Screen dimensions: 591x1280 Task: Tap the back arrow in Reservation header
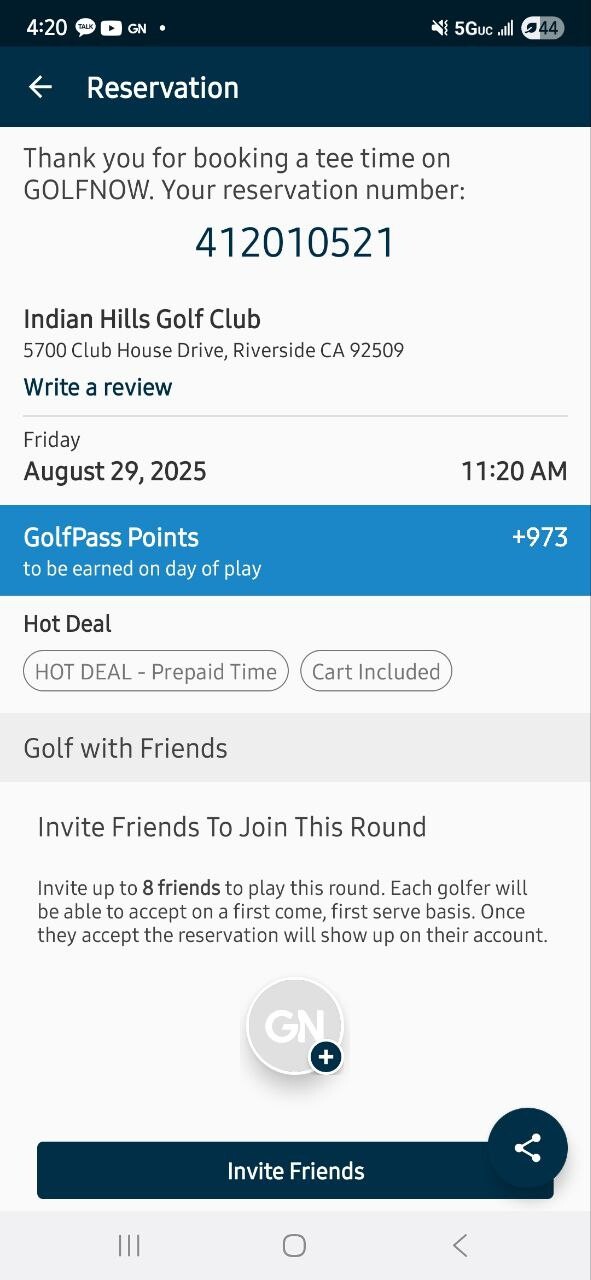click(x=40, y=87)
